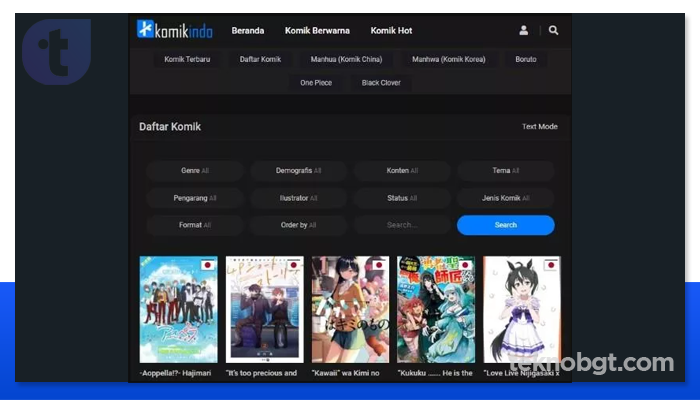Select Manhua (Komik China) link

(x=346, y=59)
